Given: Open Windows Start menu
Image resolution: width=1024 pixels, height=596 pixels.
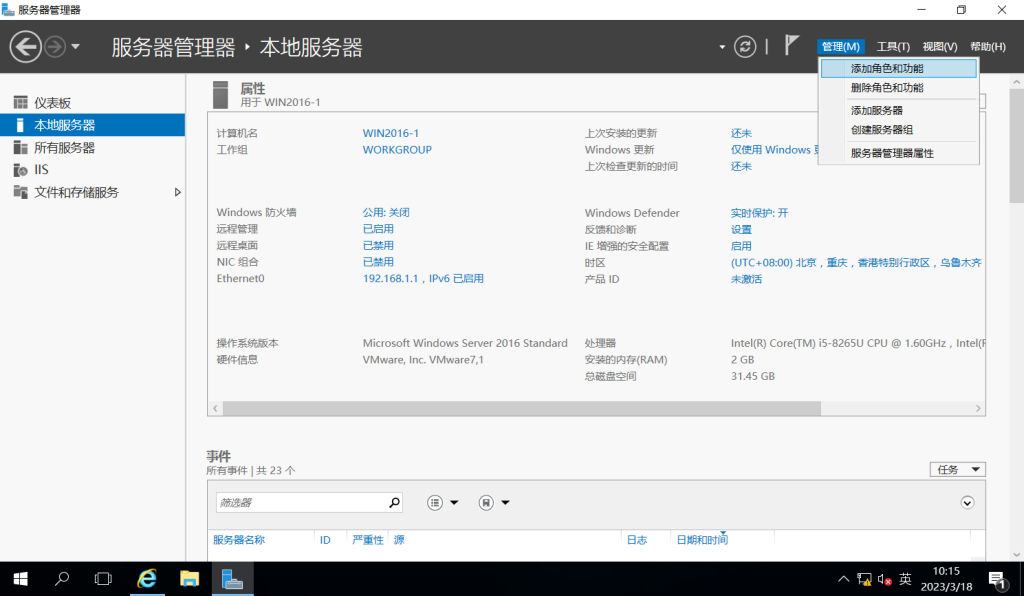Looking at the screenshot, I should point(20,579).
